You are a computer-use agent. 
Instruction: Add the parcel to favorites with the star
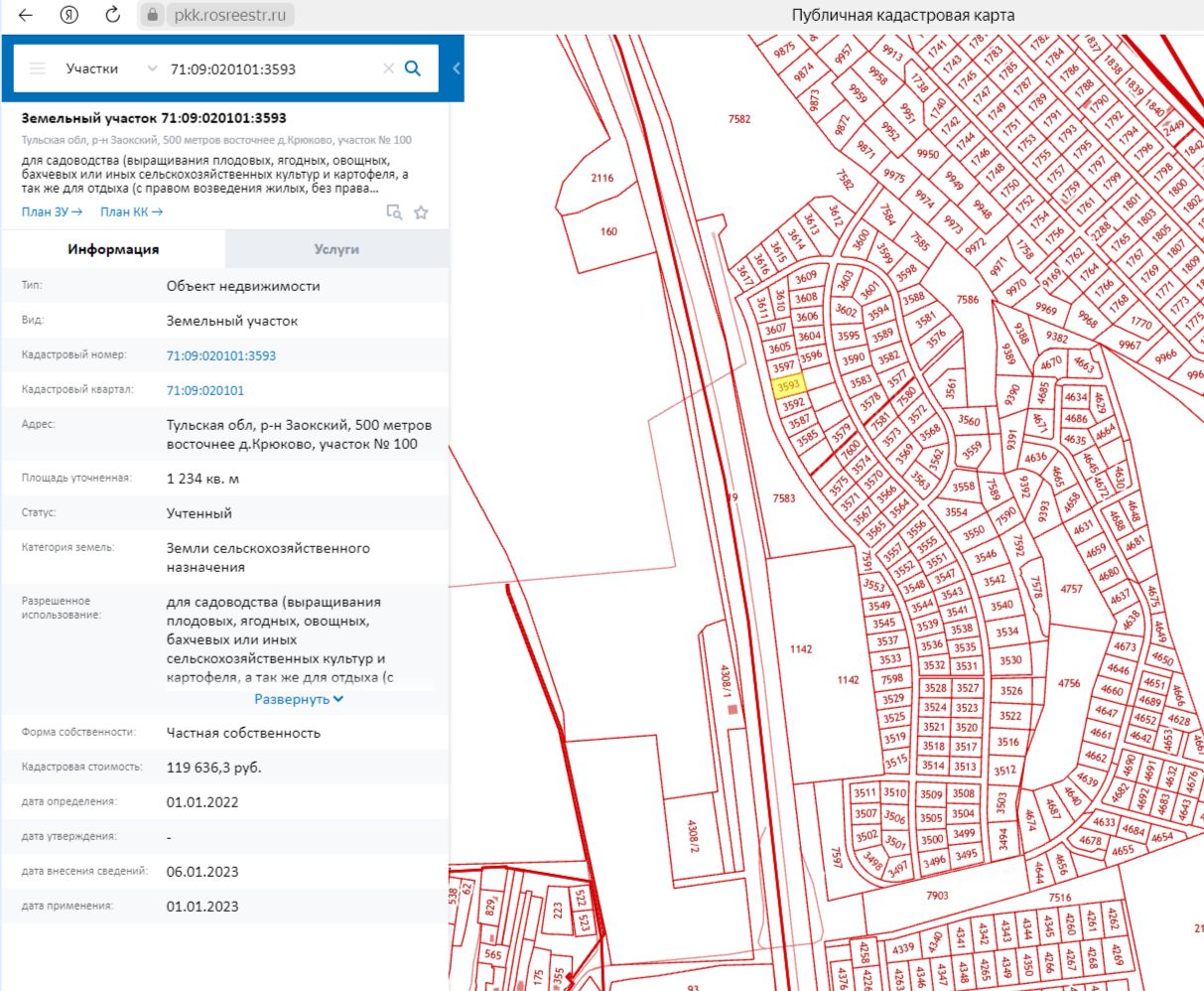[x=421, y=212]
